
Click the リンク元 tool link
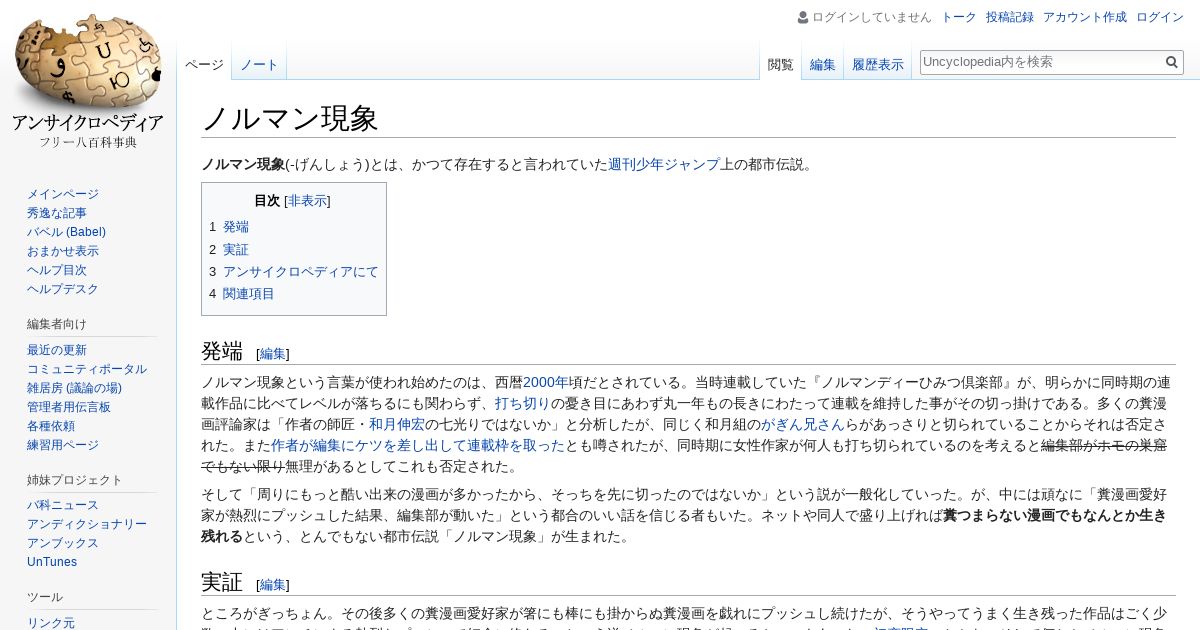coord(51,623)
